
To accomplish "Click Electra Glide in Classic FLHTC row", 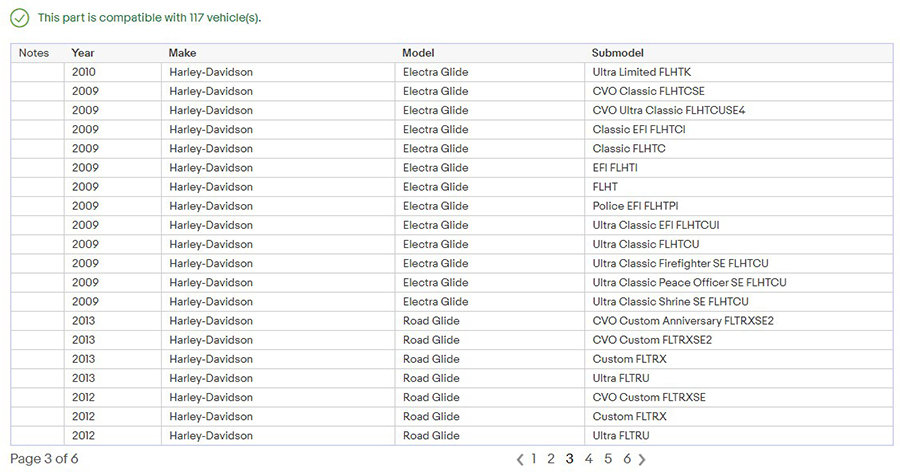I will click(x=490, y=148).
